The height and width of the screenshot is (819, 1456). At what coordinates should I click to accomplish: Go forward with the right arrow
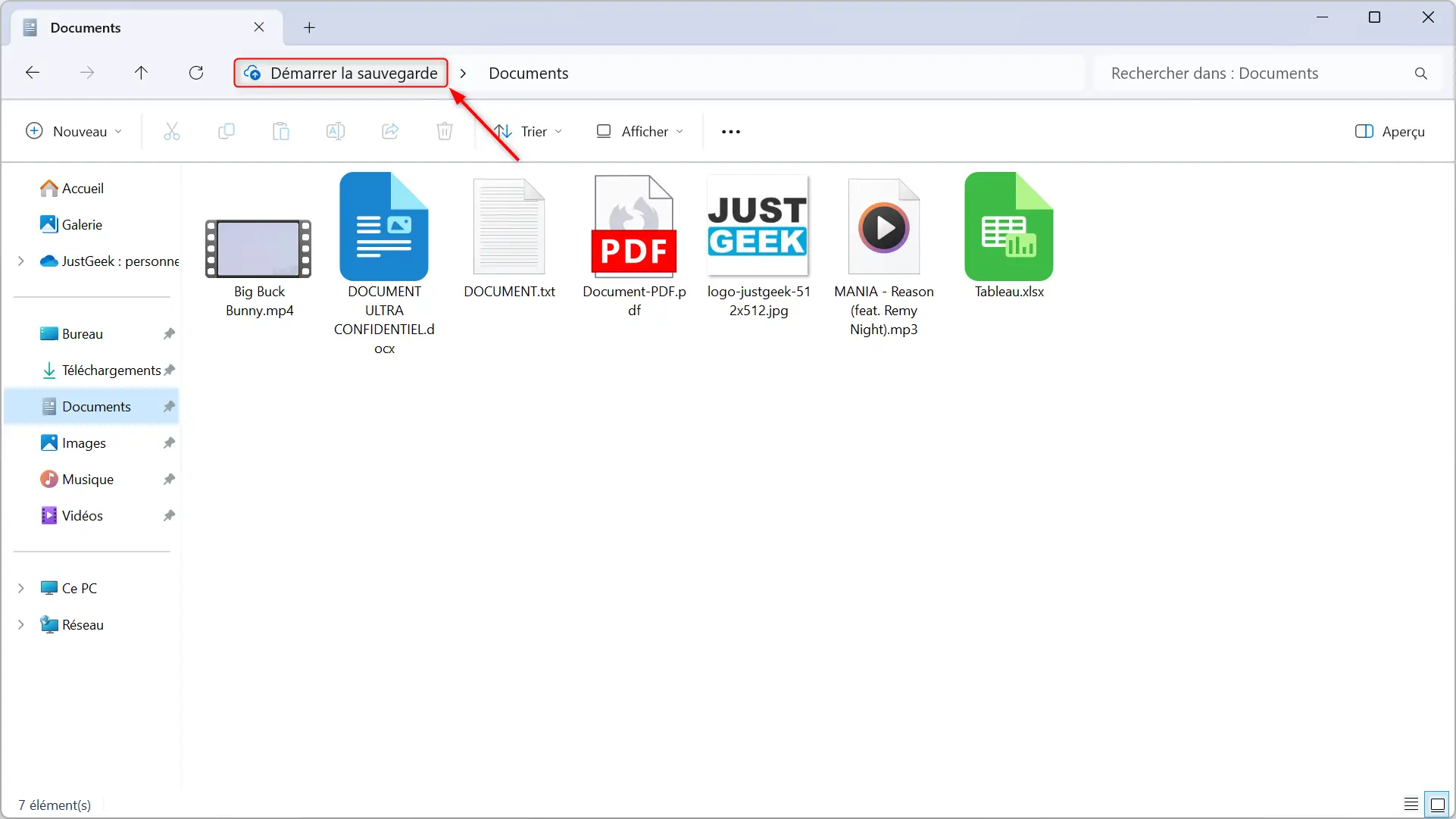[87, 73]
